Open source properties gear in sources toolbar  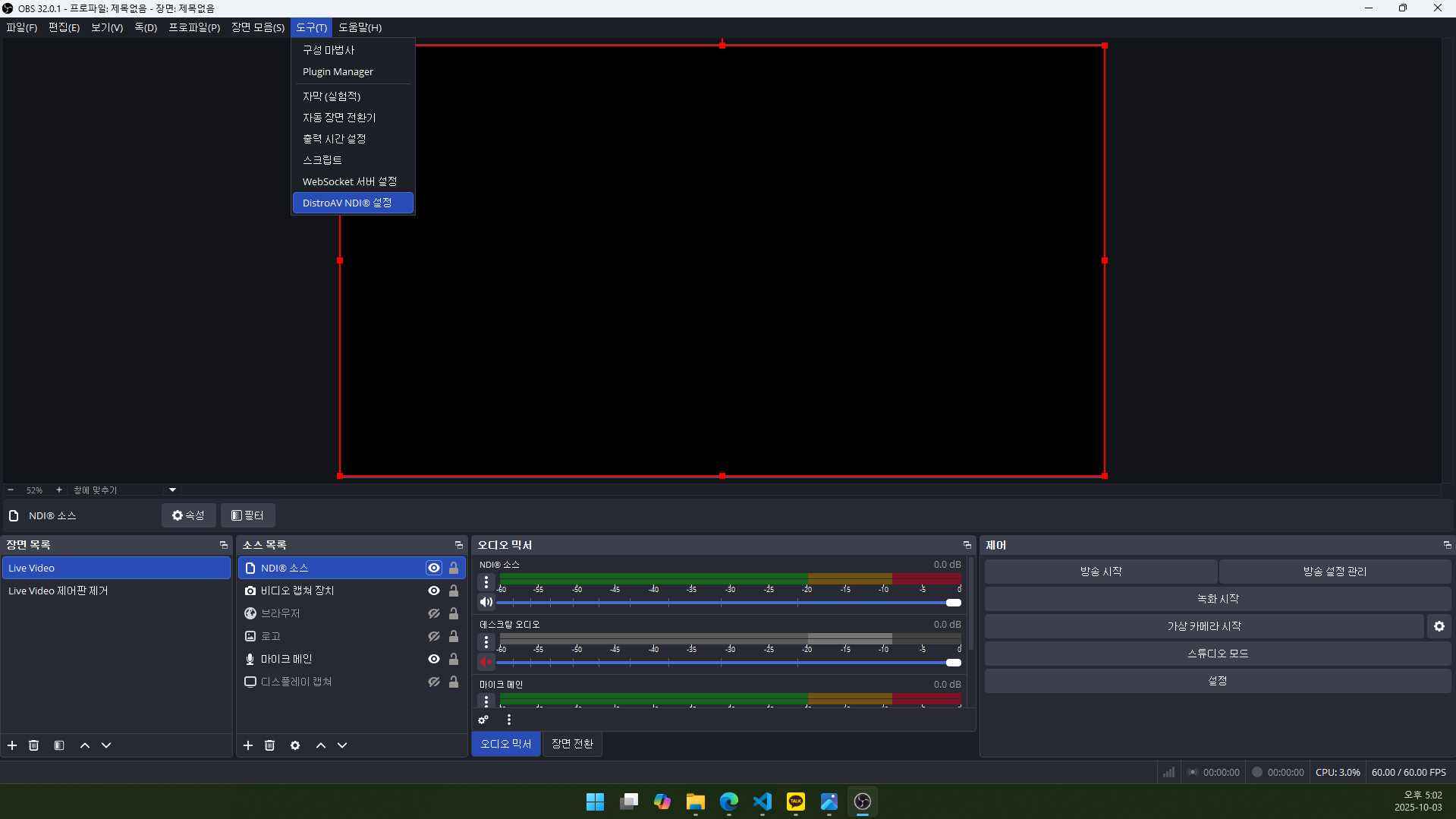(295, 745)
